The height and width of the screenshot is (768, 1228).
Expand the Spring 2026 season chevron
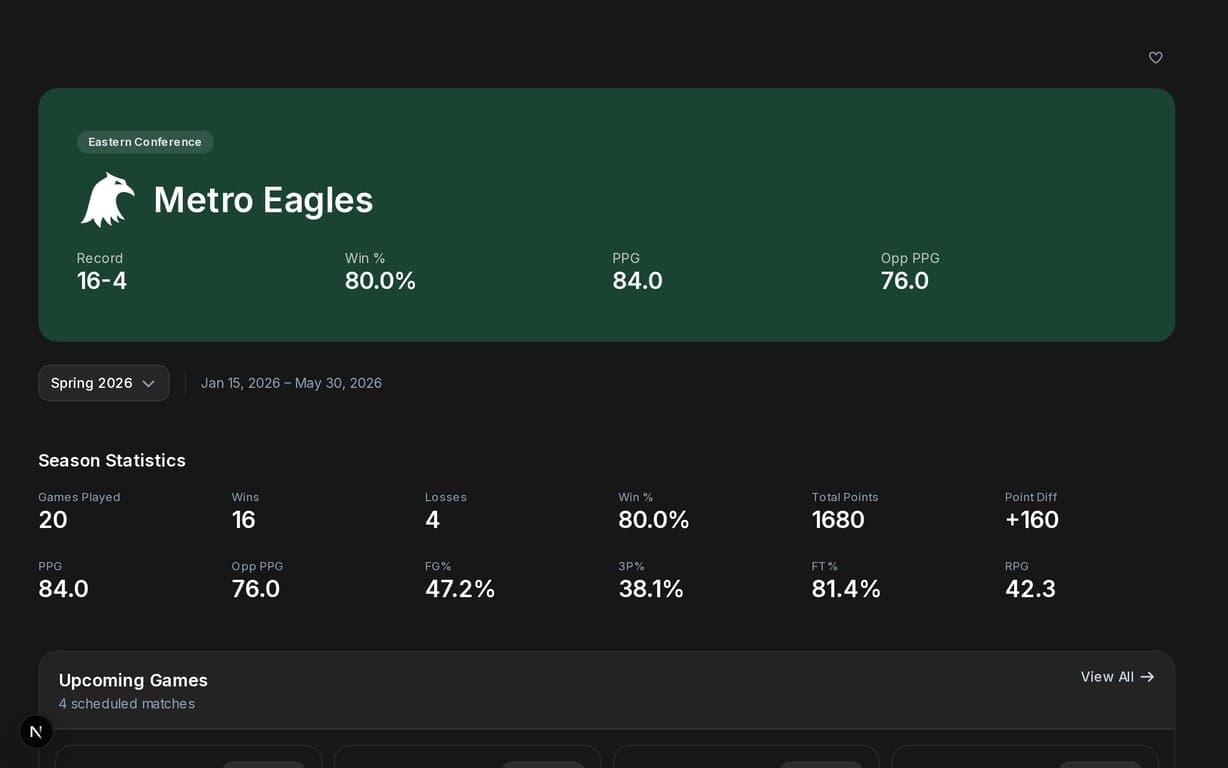pos(148,384)
